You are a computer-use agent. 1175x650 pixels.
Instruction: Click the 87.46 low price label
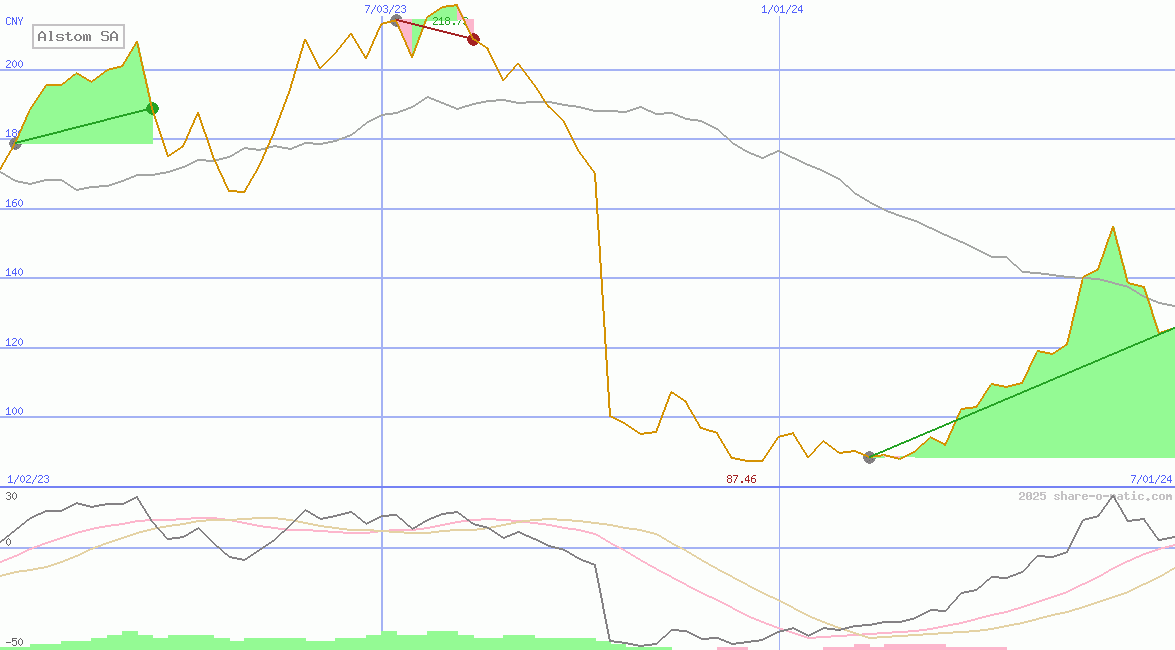(x=741, y=480)
